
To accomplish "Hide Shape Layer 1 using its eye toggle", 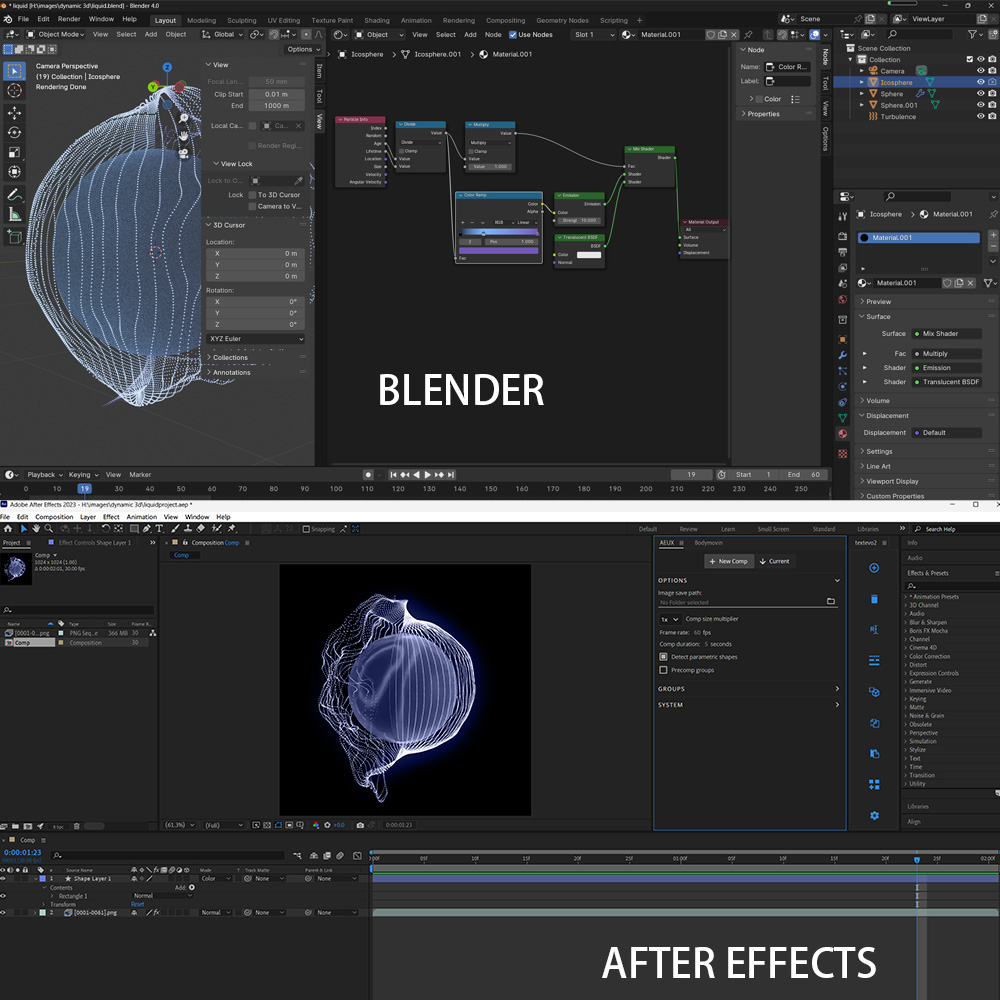I will click(x=3, y=879).
